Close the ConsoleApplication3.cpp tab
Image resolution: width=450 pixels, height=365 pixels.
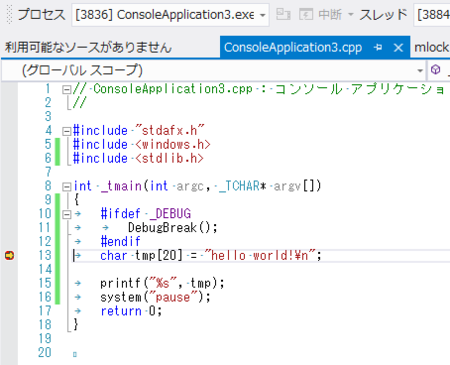click(x=398, y=48)
